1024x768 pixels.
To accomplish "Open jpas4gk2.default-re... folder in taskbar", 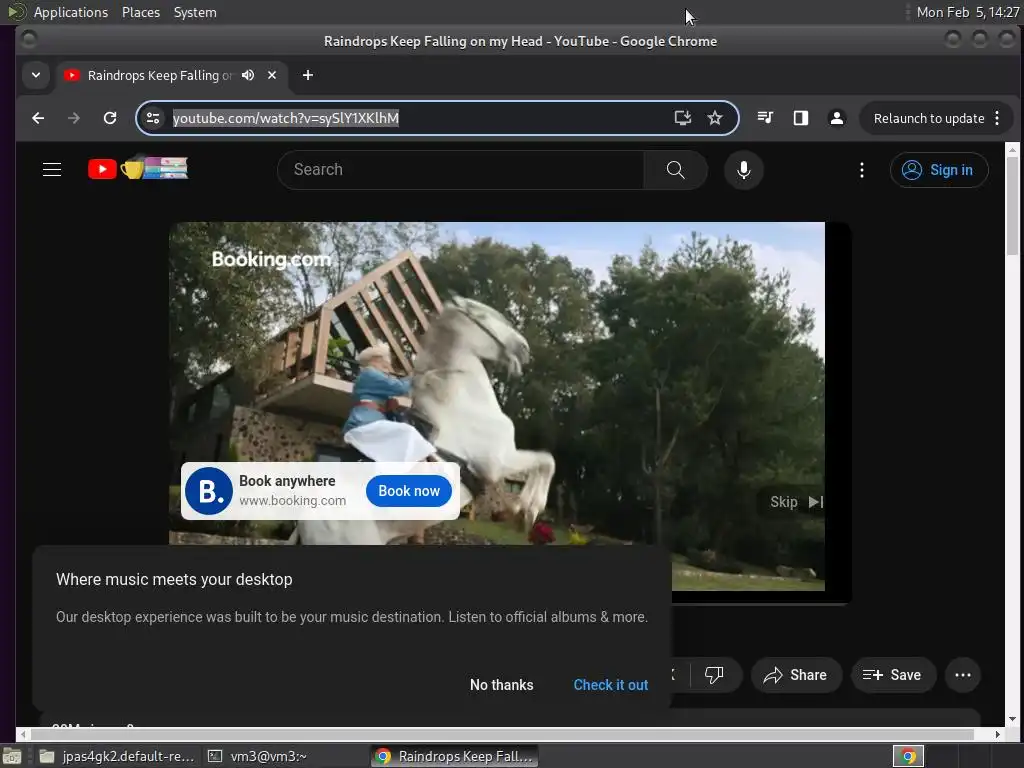I will (117, 756).
